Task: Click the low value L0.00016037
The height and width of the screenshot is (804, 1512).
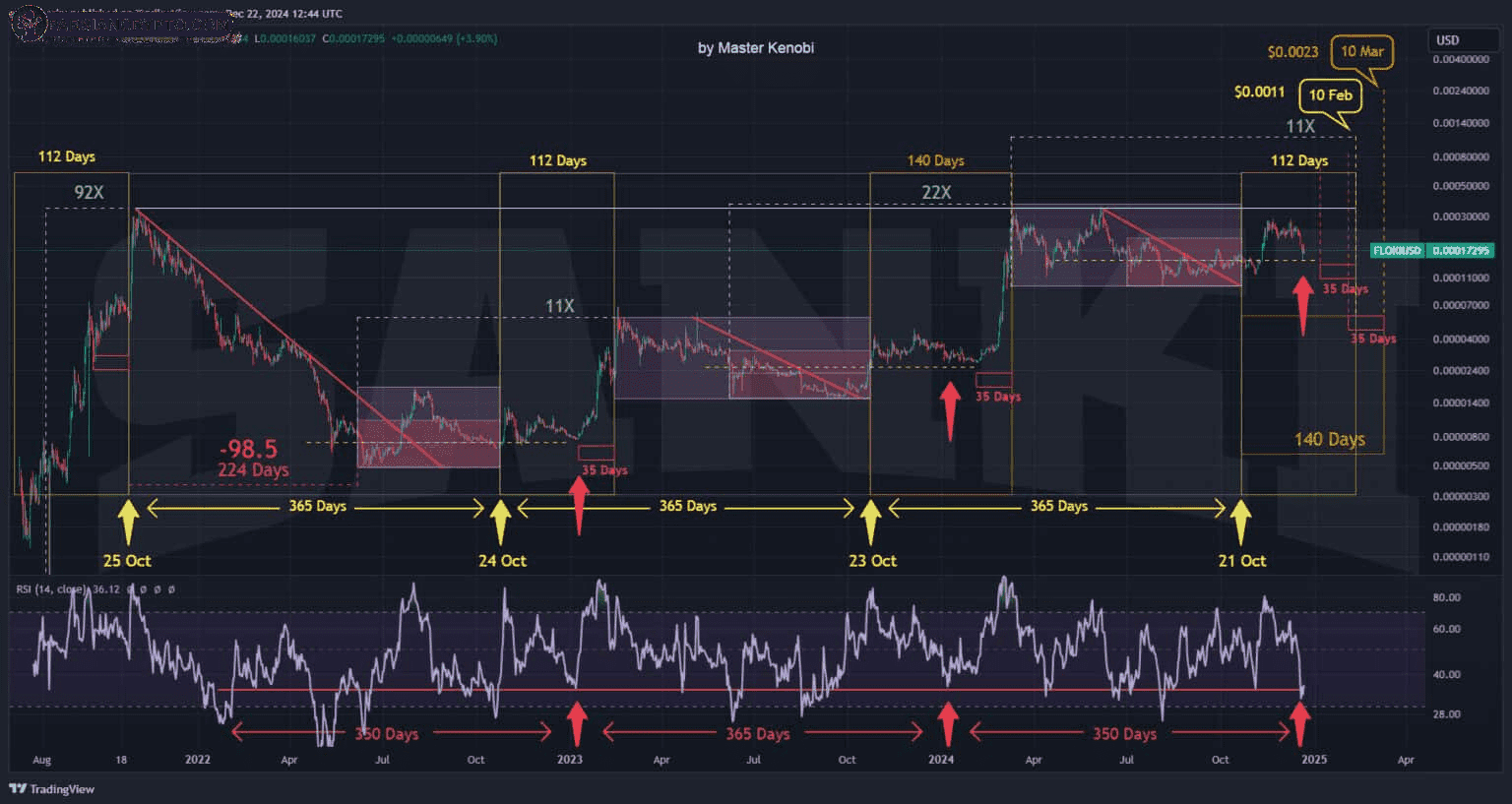Action: pyautogui.click(x=285, y=38)
